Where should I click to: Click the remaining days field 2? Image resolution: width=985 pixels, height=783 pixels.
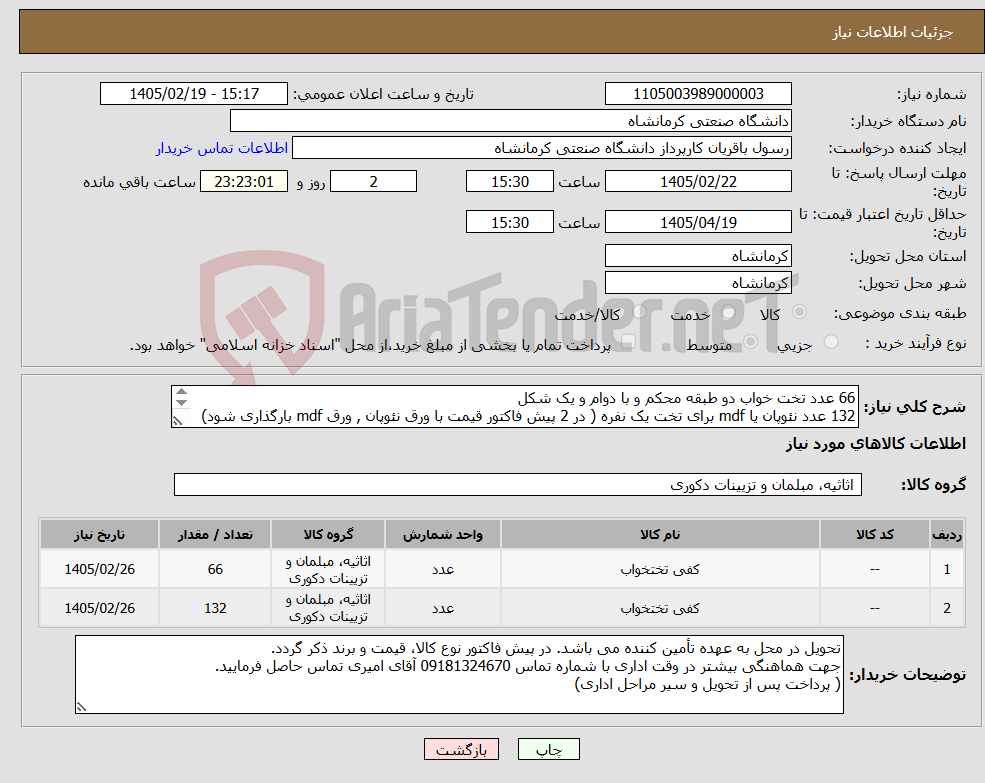click(373, 182)
